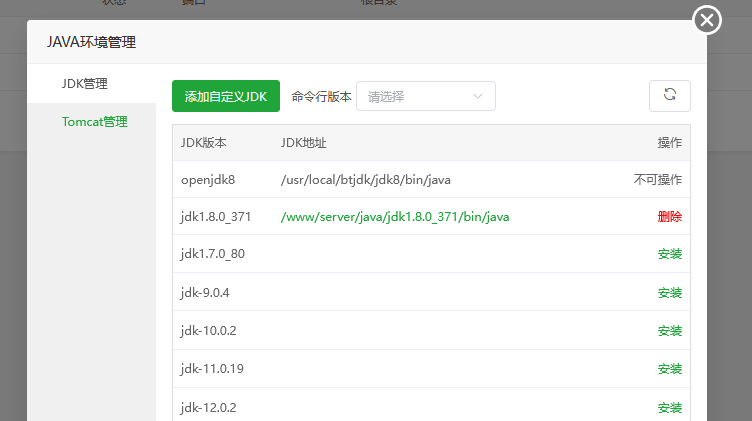Switch to the Tomcat管理 tab

[x=94, y=122]
